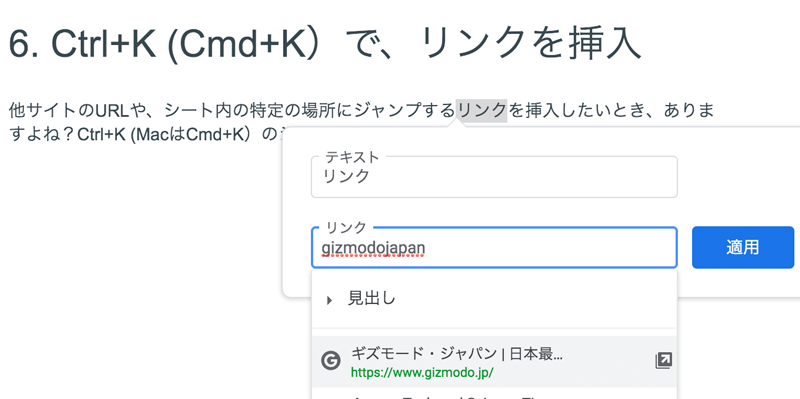Click inside the リンク URL input box
800x399 pixels.
tap(494, 247)
